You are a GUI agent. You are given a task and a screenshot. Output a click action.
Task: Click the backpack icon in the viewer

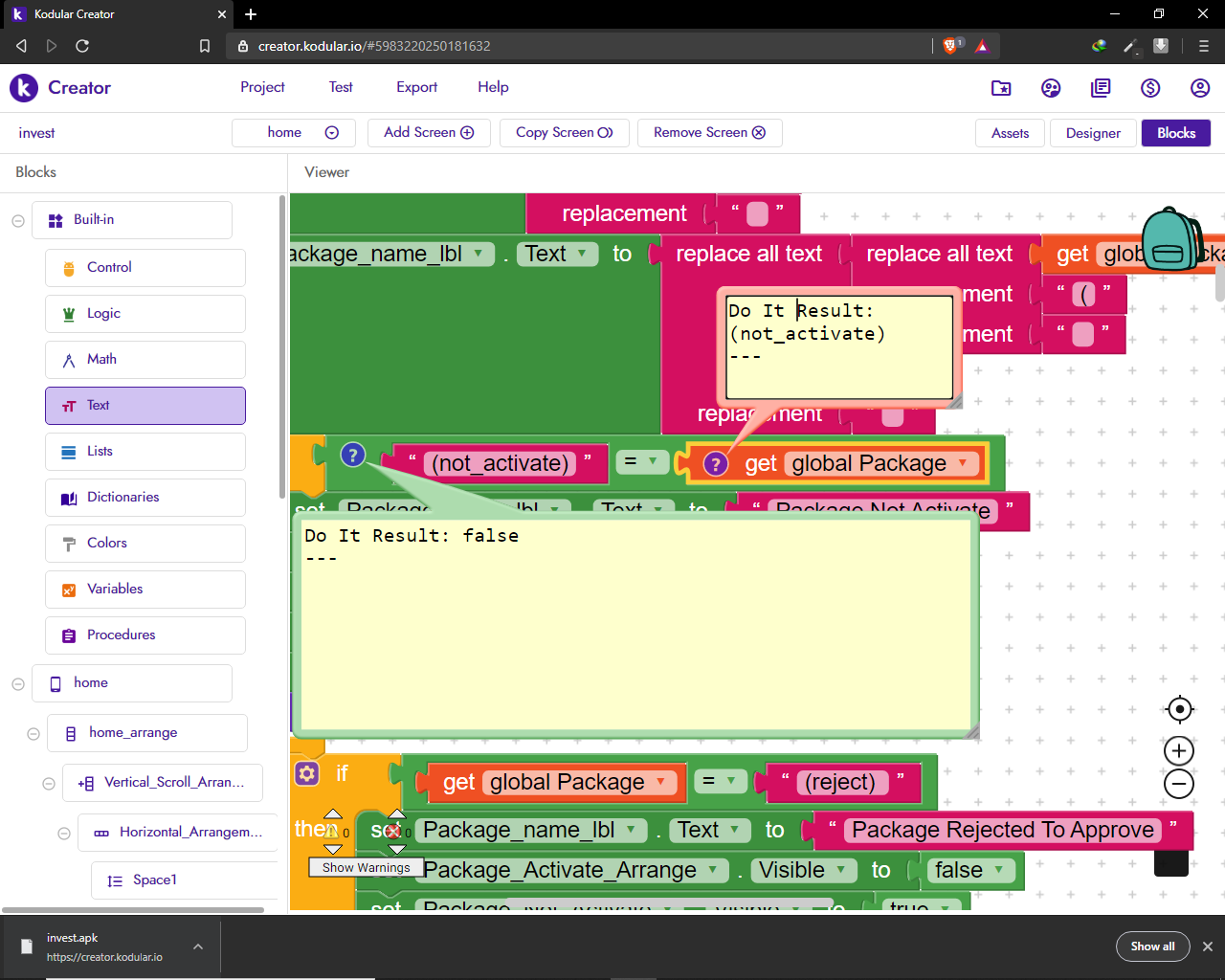(x=1170, y=241)
